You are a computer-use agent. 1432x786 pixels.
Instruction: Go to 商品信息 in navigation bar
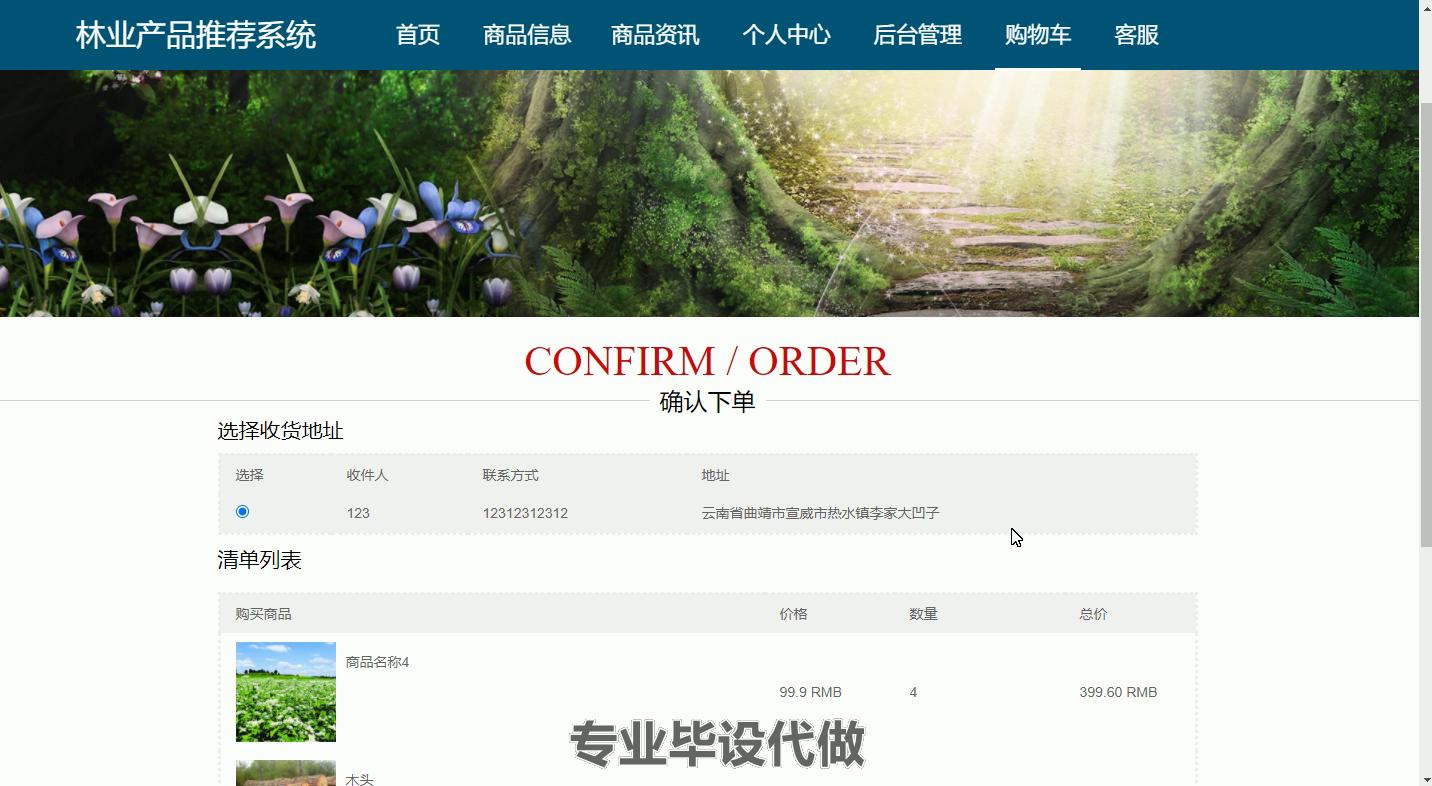[527, 35]
